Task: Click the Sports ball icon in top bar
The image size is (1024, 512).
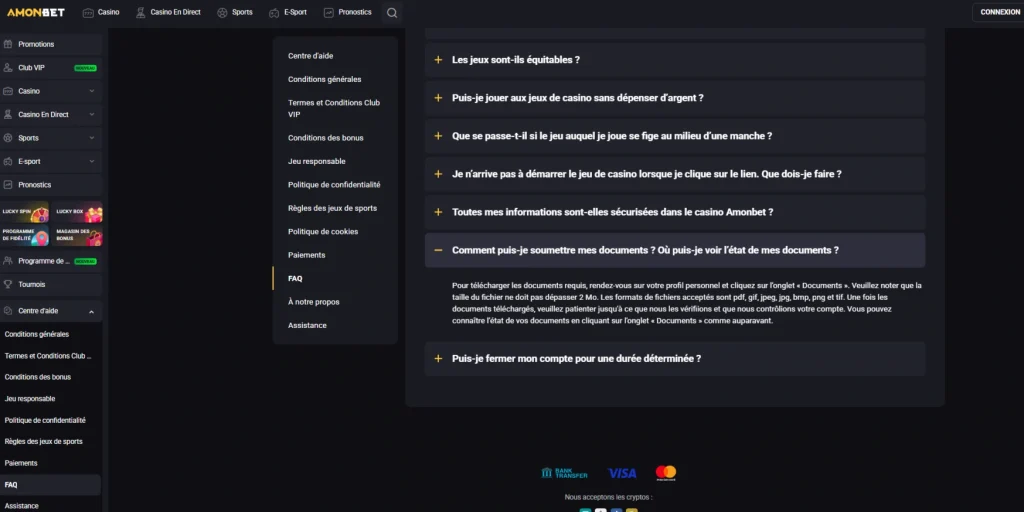Action: [x=222, y=12]
